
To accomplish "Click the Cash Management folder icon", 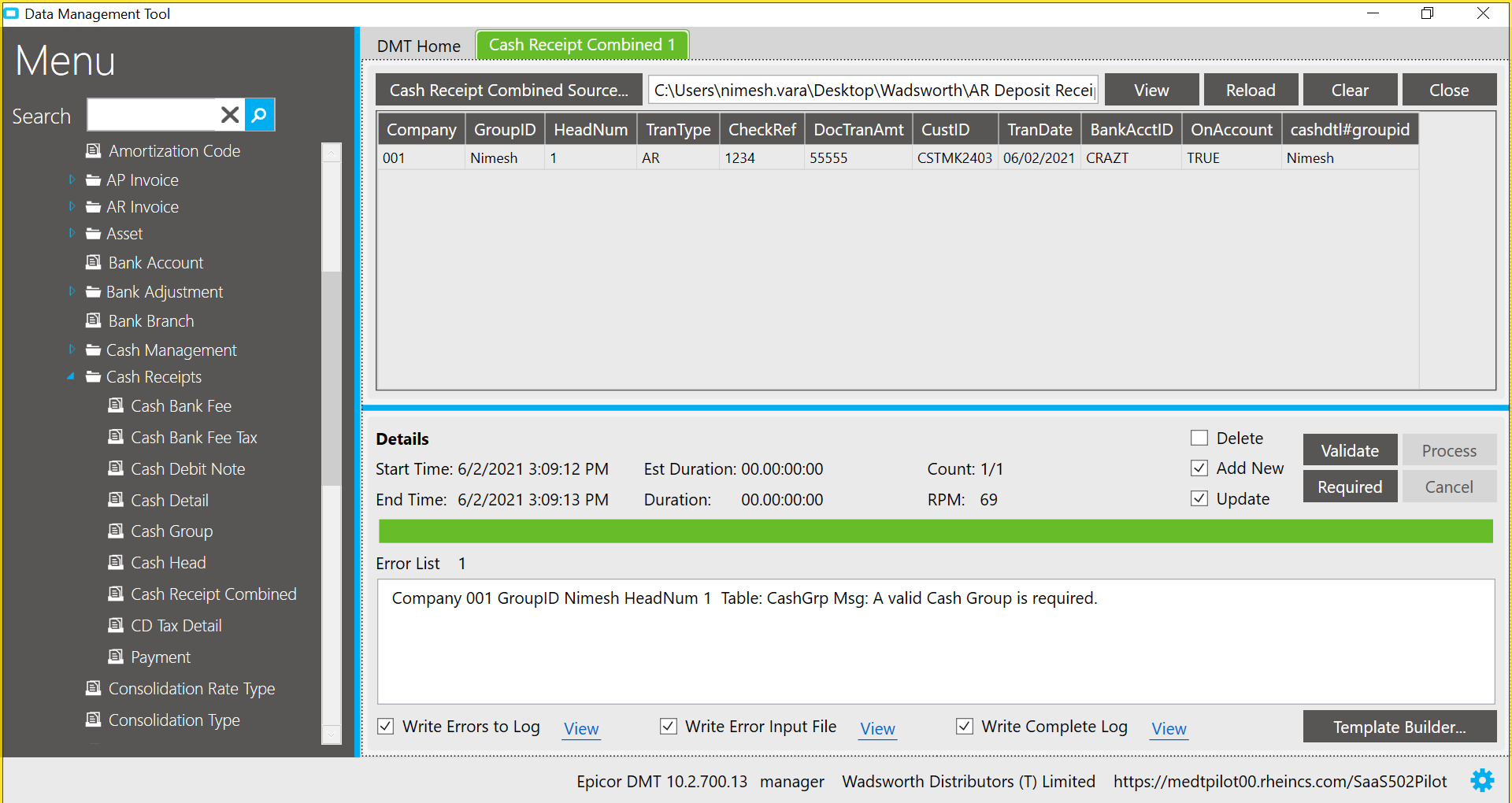I will coord(93,350).
